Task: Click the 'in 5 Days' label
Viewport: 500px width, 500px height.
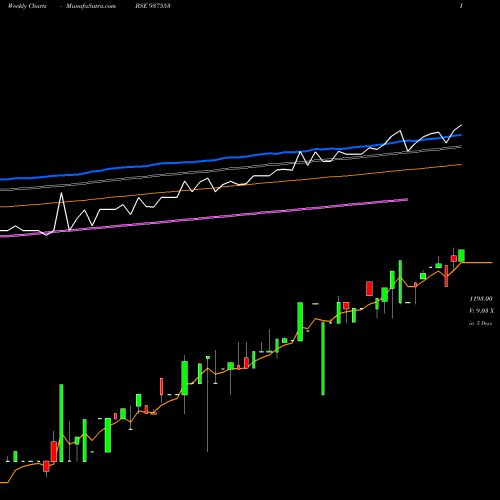Action: point(480,323)
